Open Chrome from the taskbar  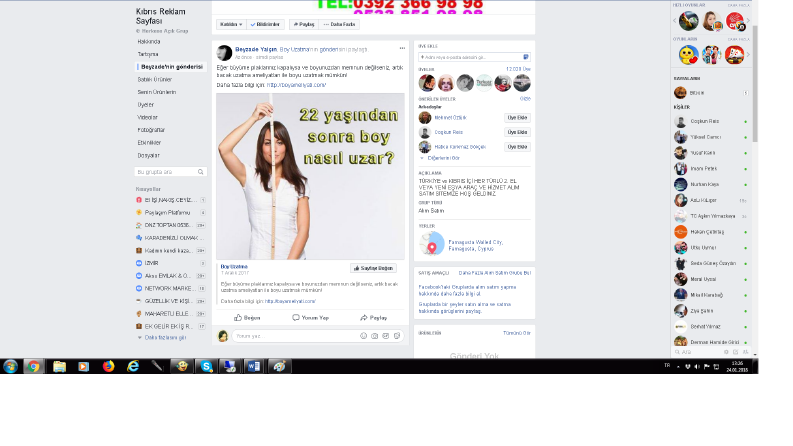[x=33, y=366]
